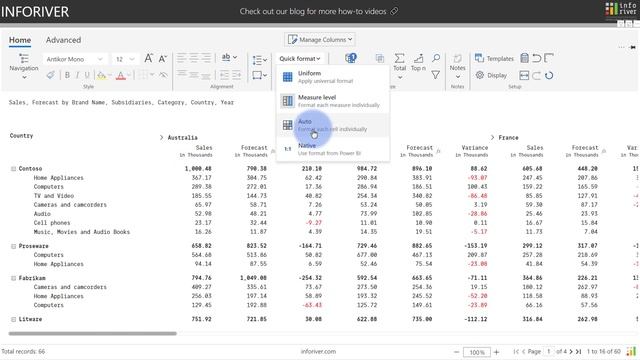Open the Manage Columns dropdown

(x=320, y=40)
